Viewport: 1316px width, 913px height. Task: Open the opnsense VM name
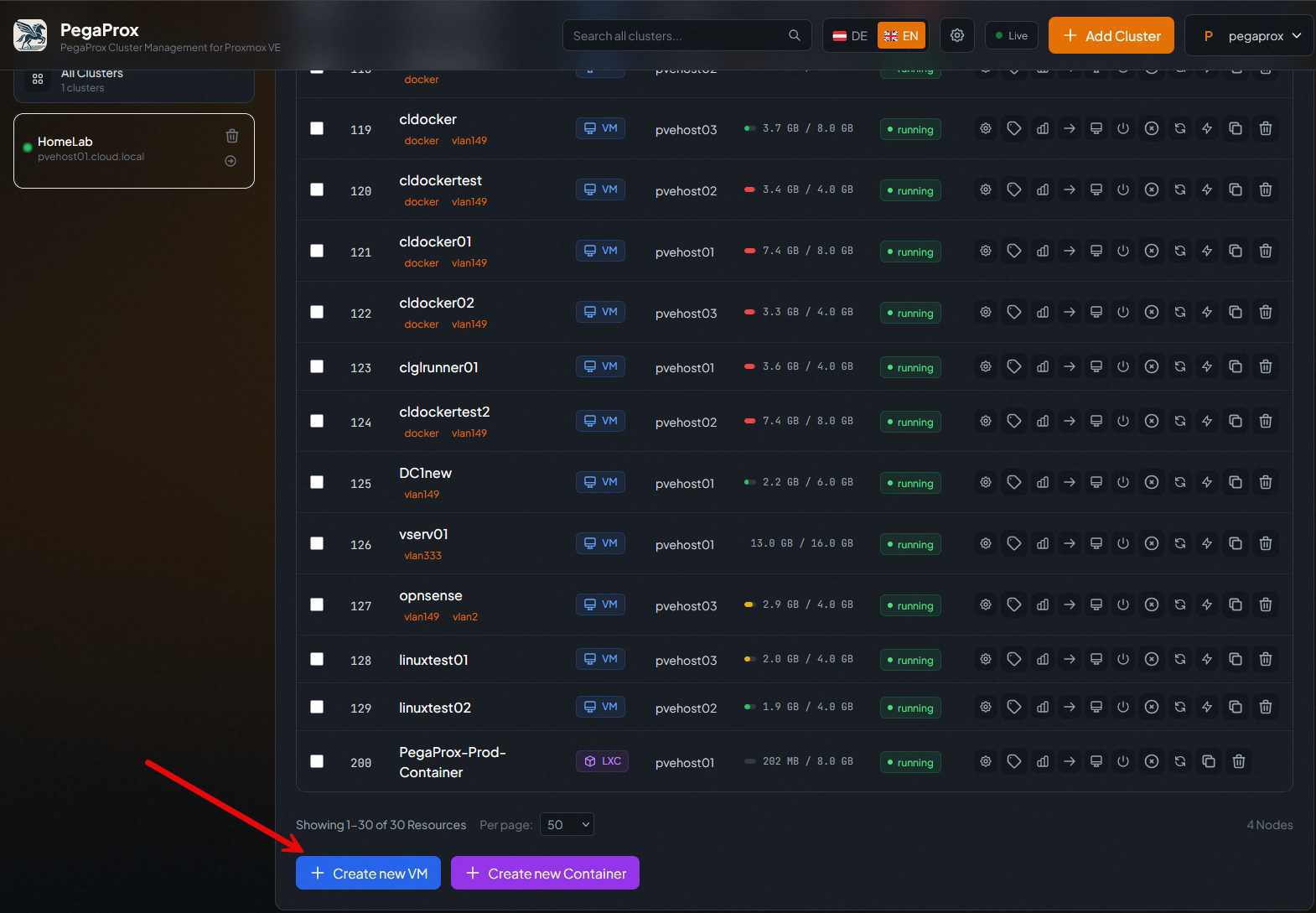(431, 595)
